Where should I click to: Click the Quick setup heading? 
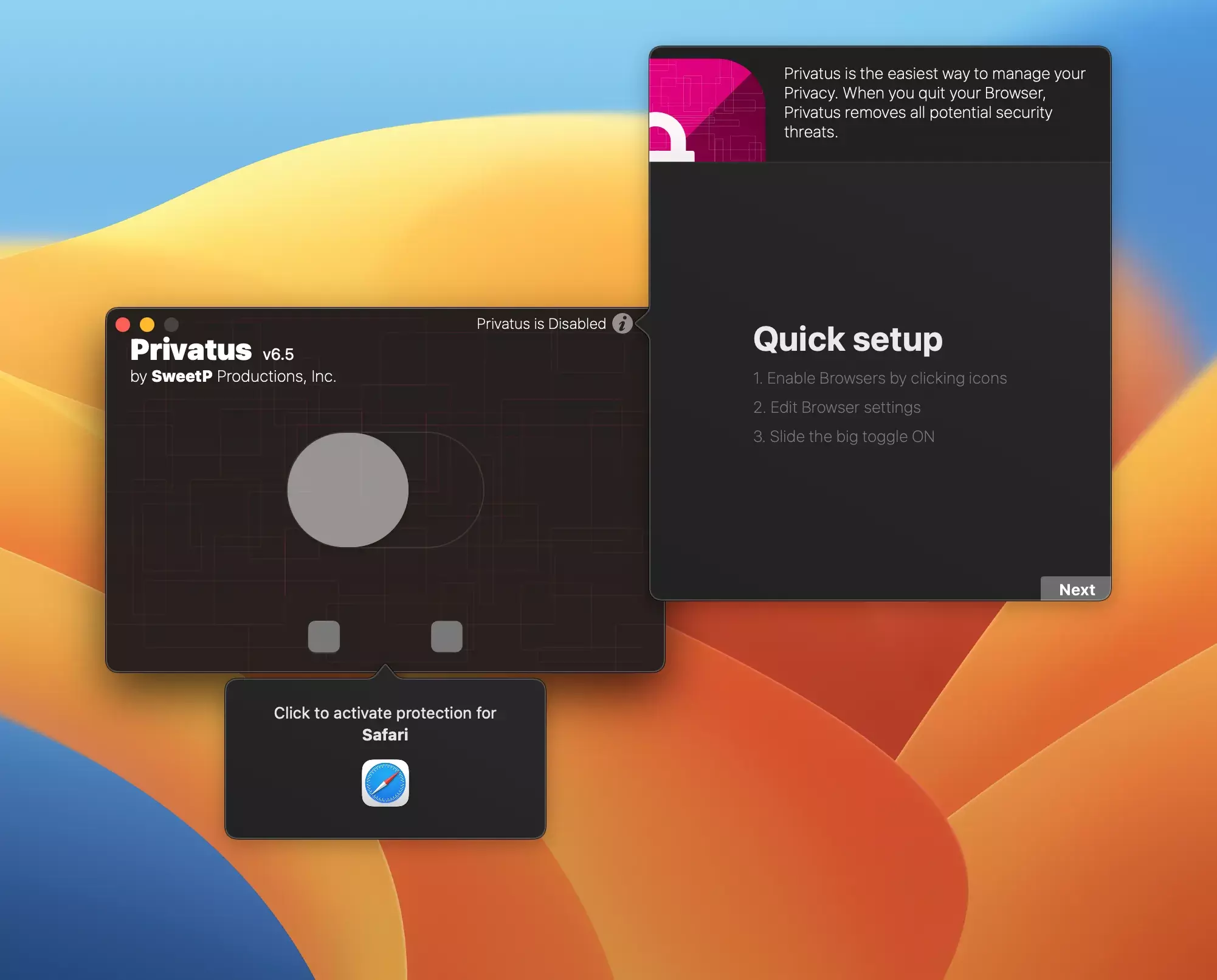[x=847, y=339]
